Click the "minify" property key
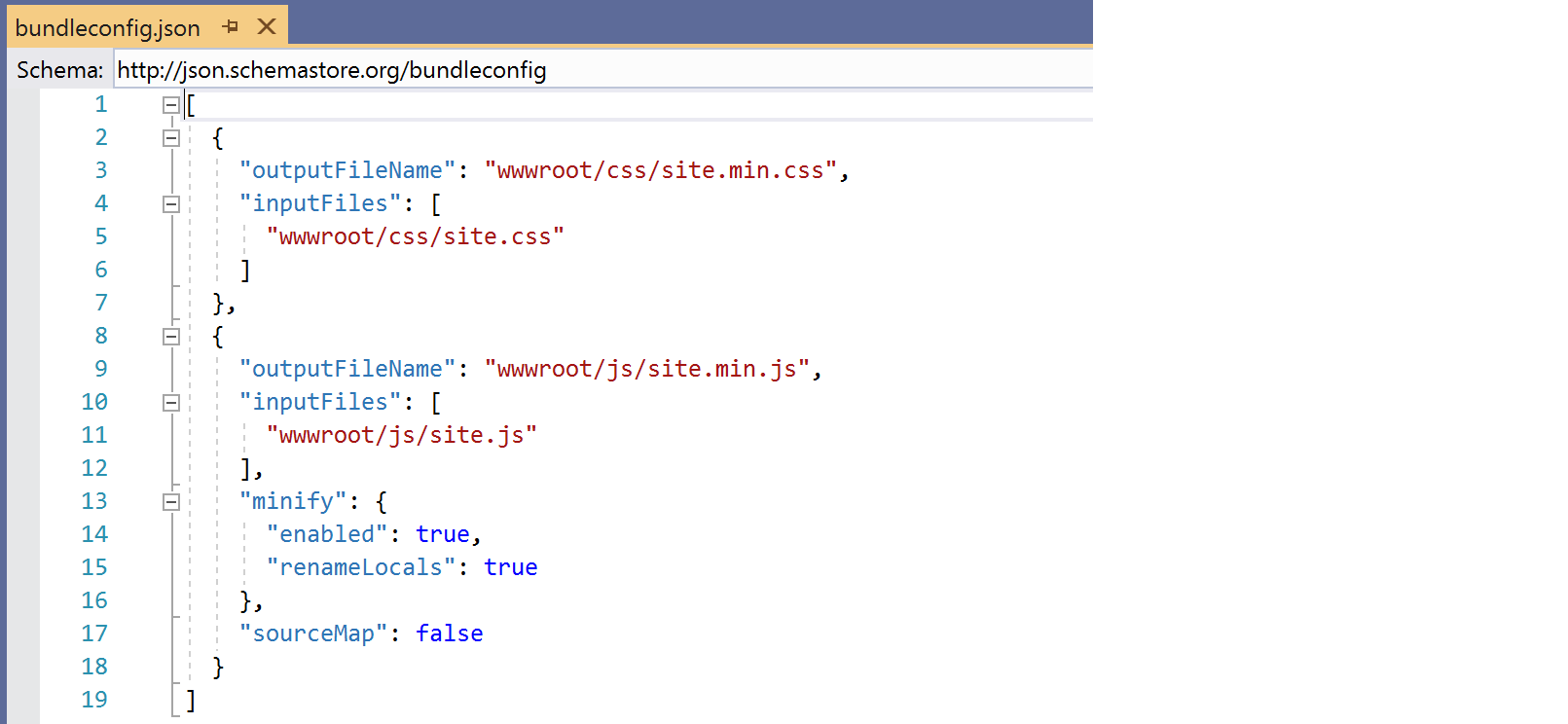Screen dimensions: 1568x724 coord(293,501)
